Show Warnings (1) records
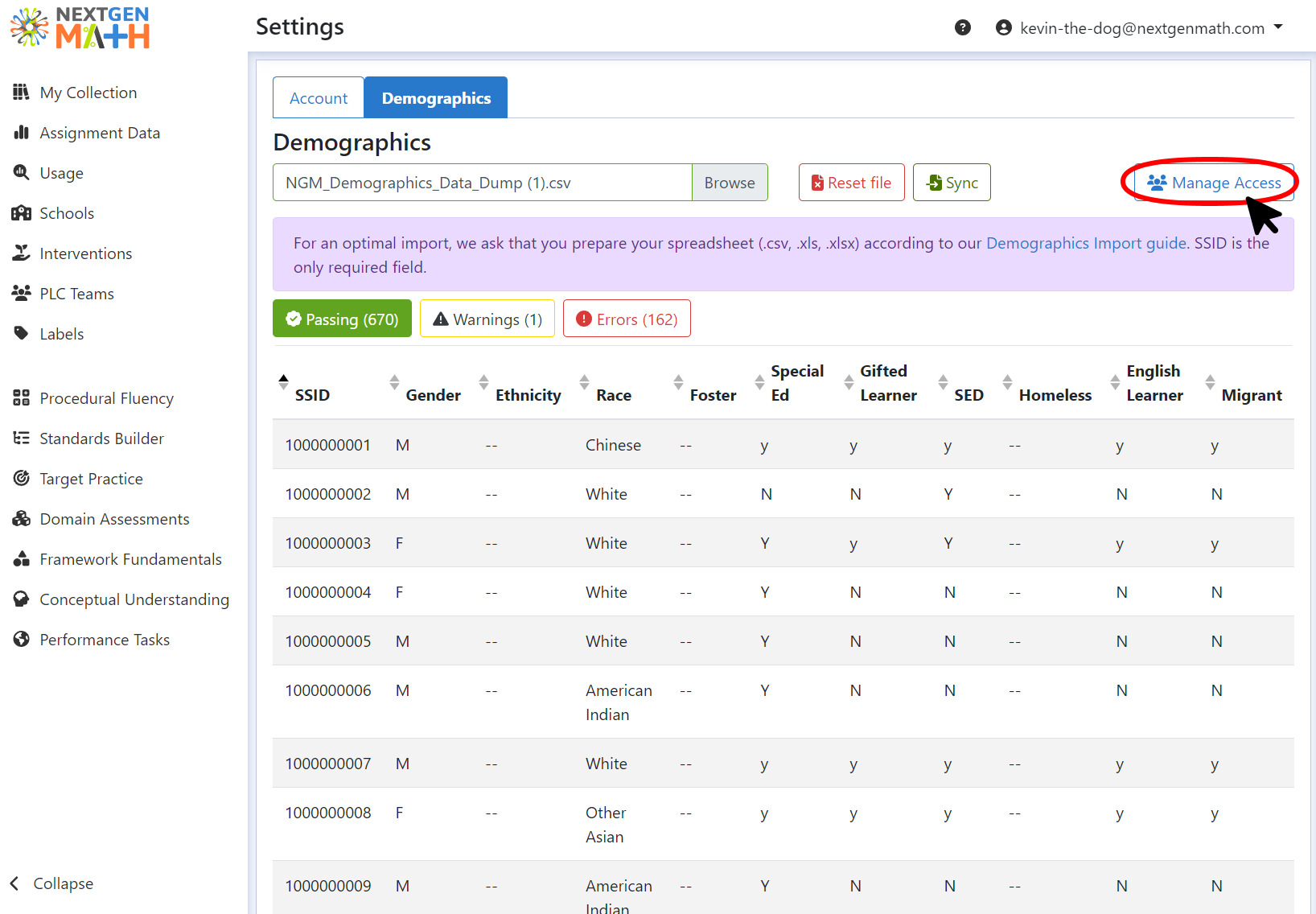 coord(487,319)
